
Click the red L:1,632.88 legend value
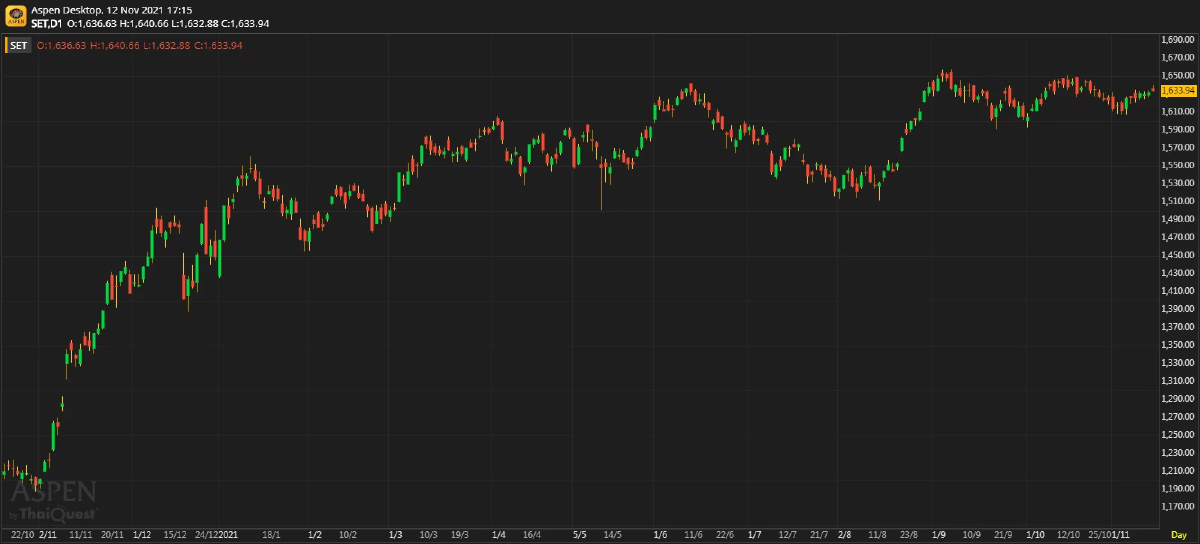coord(166,45)
